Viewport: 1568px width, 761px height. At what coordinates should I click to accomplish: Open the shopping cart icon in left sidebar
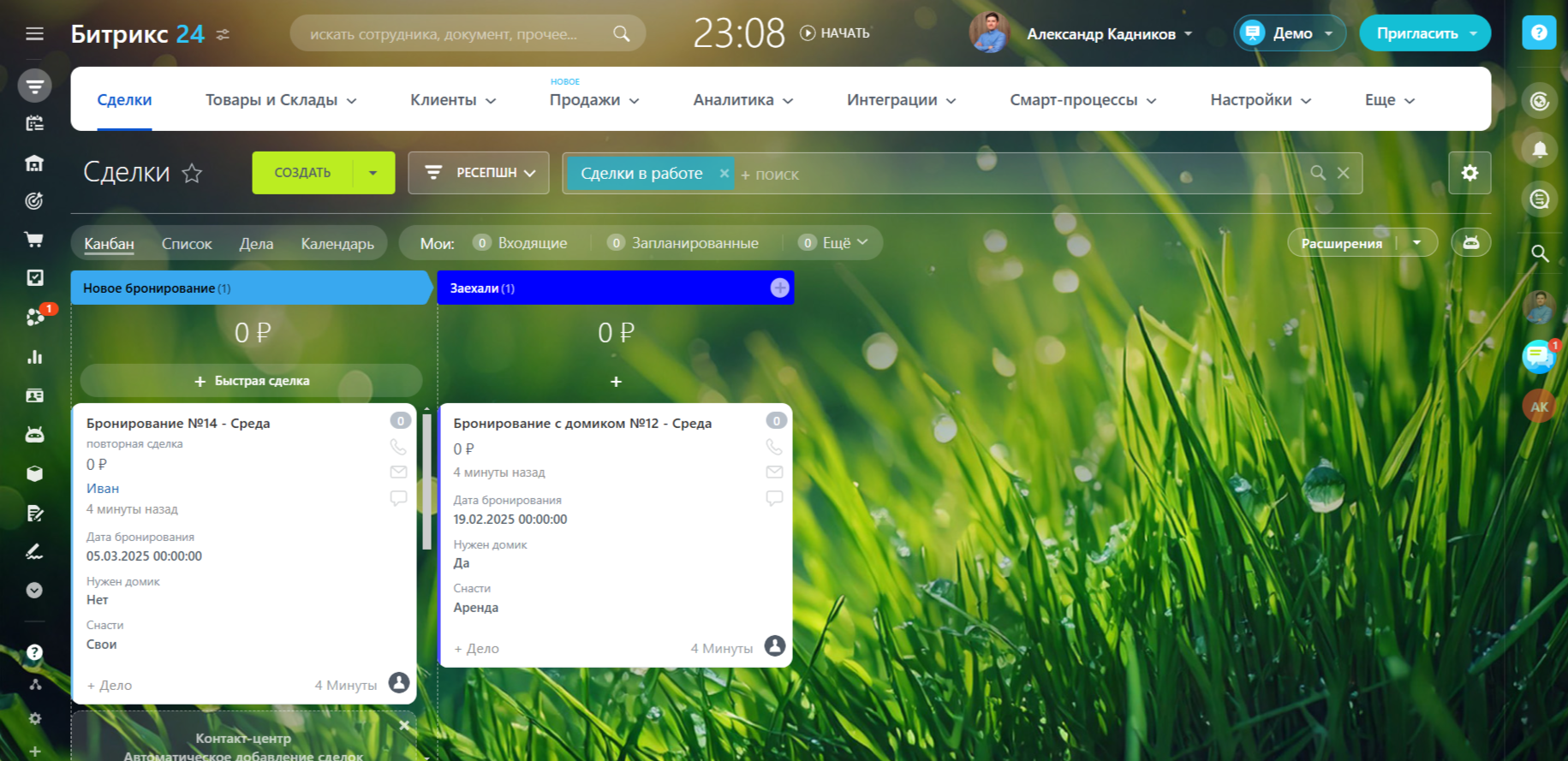(x=34, y=240)
